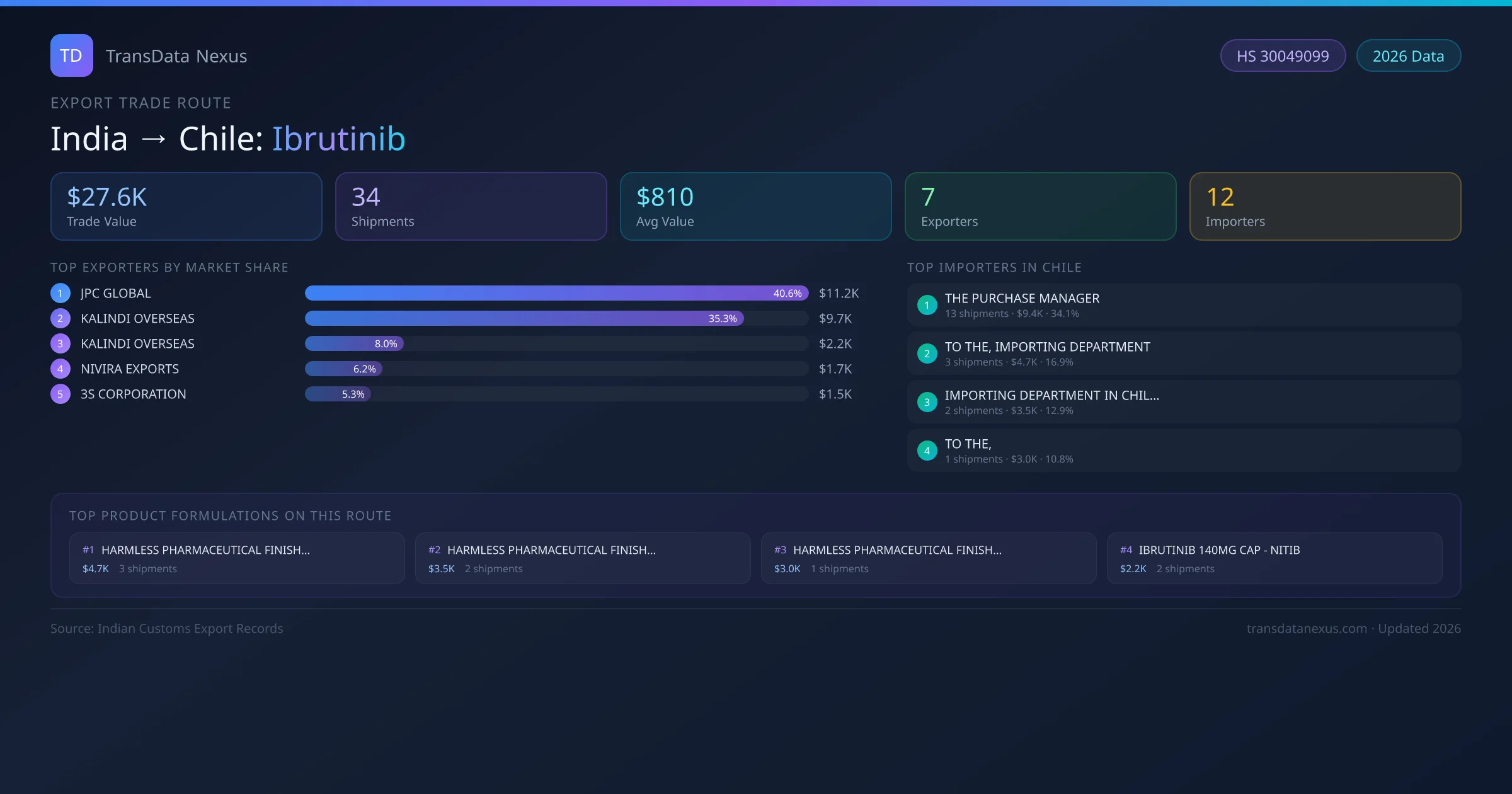This screenshot has height=794, width=1512.
Task: Open the $810 Avg Value card
Action: [755, 207]
